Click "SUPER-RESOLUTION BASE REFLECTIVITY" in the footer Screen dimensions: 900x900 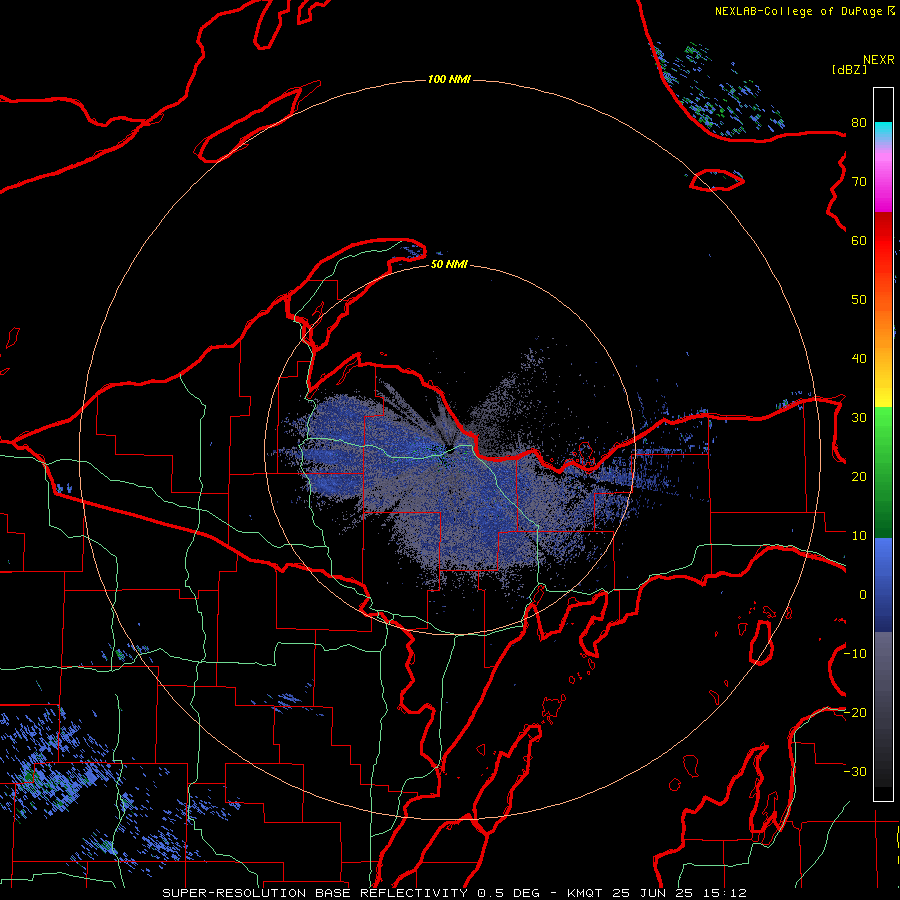point(315,893)
